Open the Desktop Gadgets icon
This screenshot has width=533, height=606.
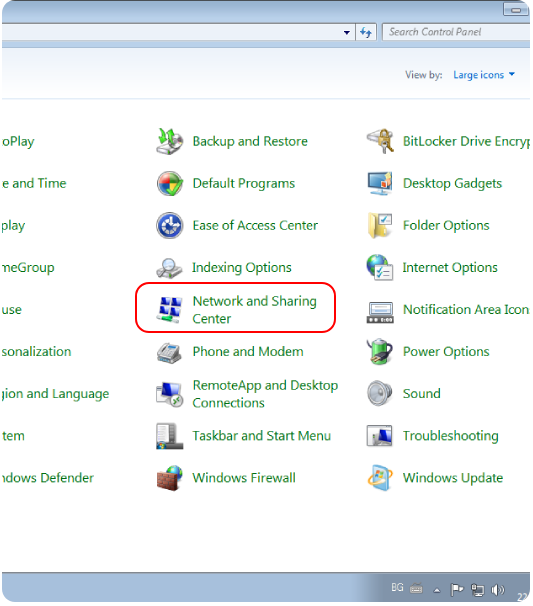380,184
